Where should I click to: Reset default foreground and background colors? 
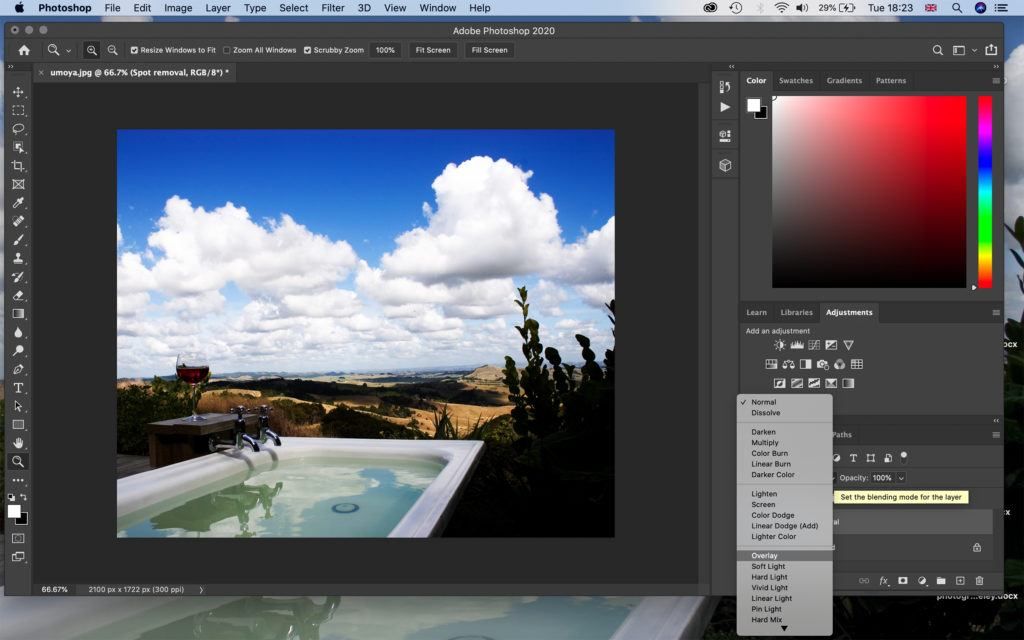point(11,498)
